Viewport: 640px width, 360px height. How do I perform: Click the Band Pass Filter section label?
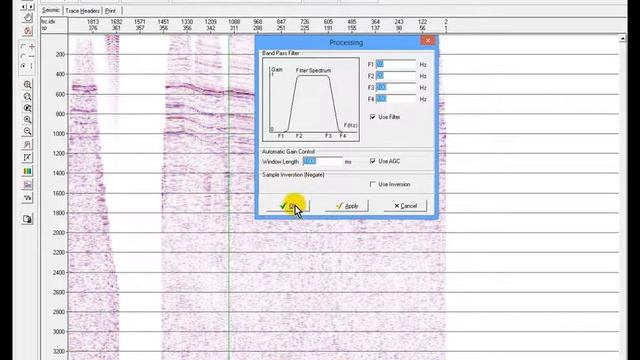point(280,53)
